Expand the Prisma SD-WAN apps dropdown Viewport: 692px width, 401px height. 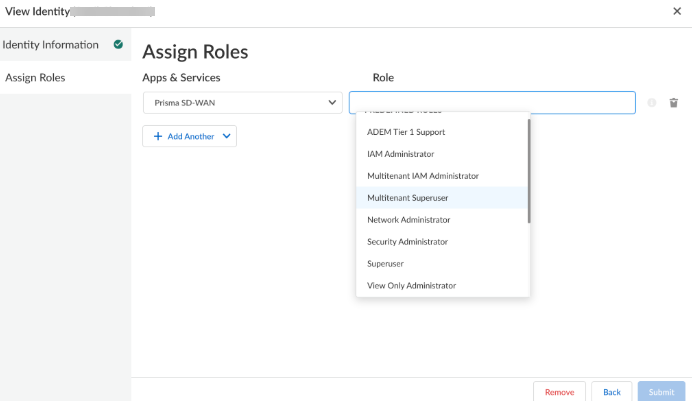(x=332, y=102)
